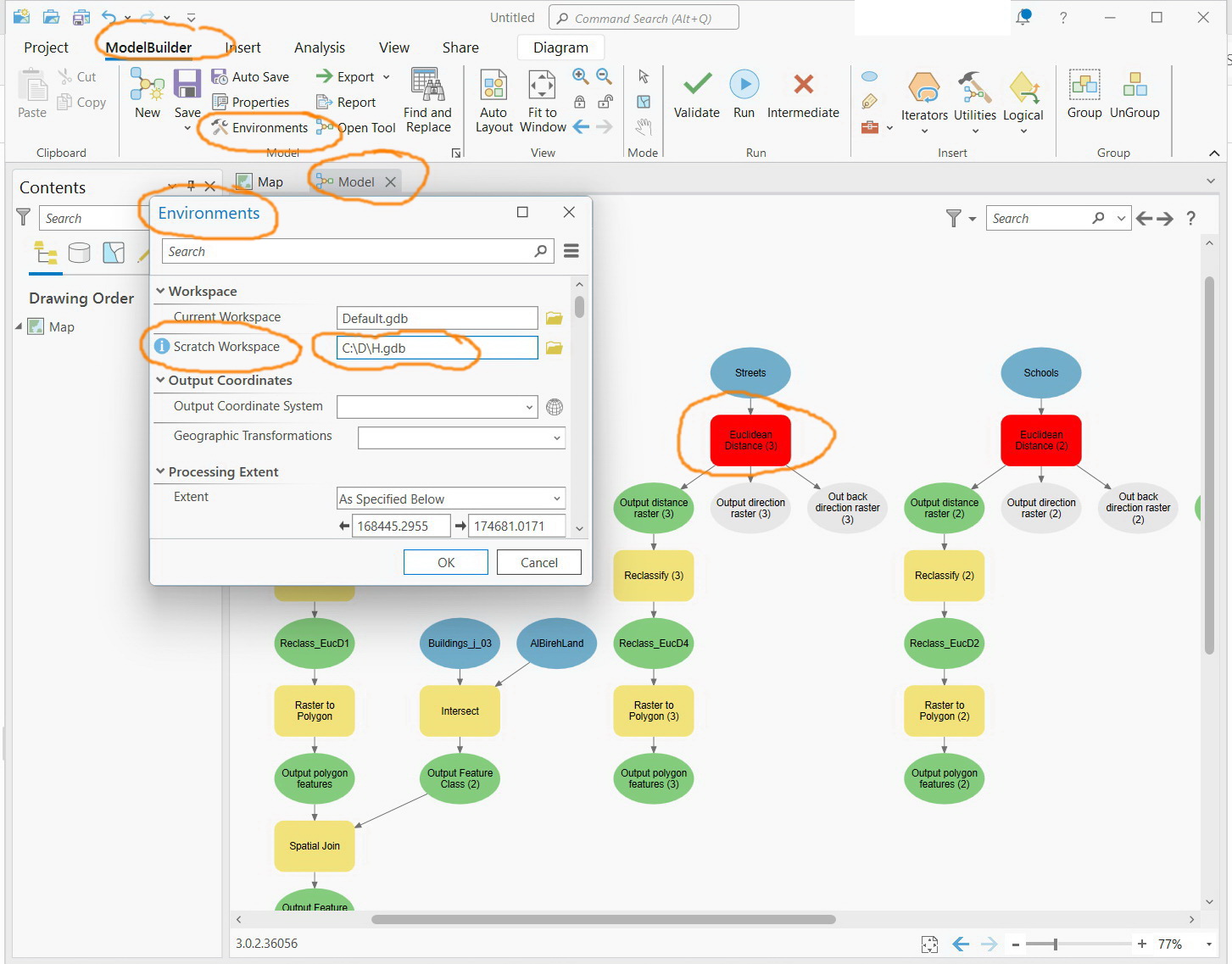Adjust the diagram zoom slider
The width and height of the screenshot is (1232, 964).
tap(1056, 944)
